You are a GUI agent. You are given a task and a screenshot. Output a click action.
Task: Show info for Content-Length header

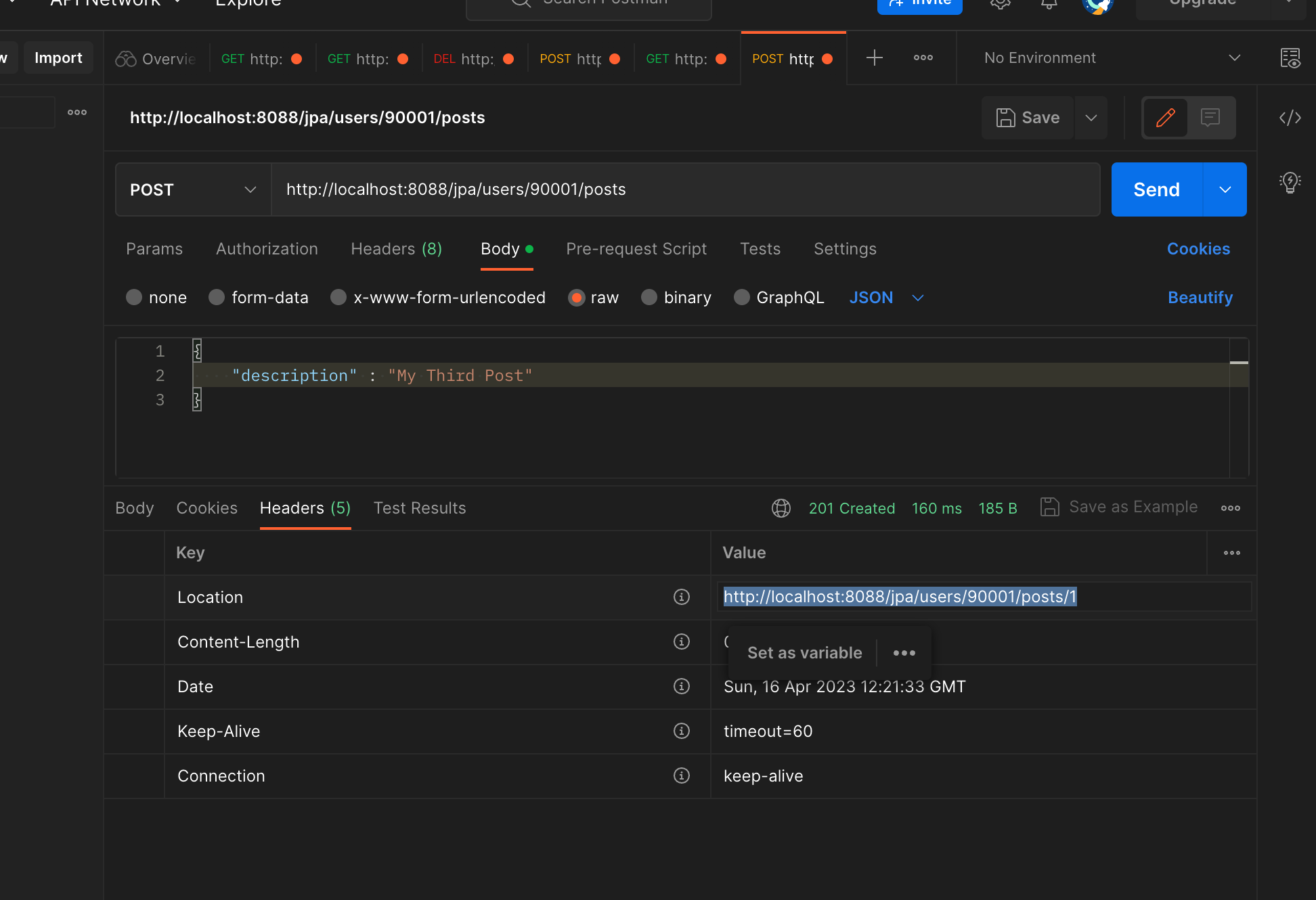[x=682, y=642]
